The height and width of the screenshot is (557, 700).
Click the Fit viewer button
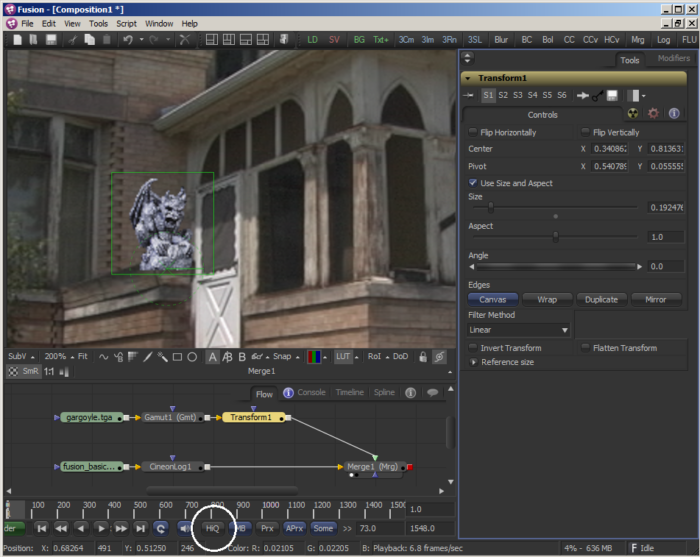[x=83, y=357]
